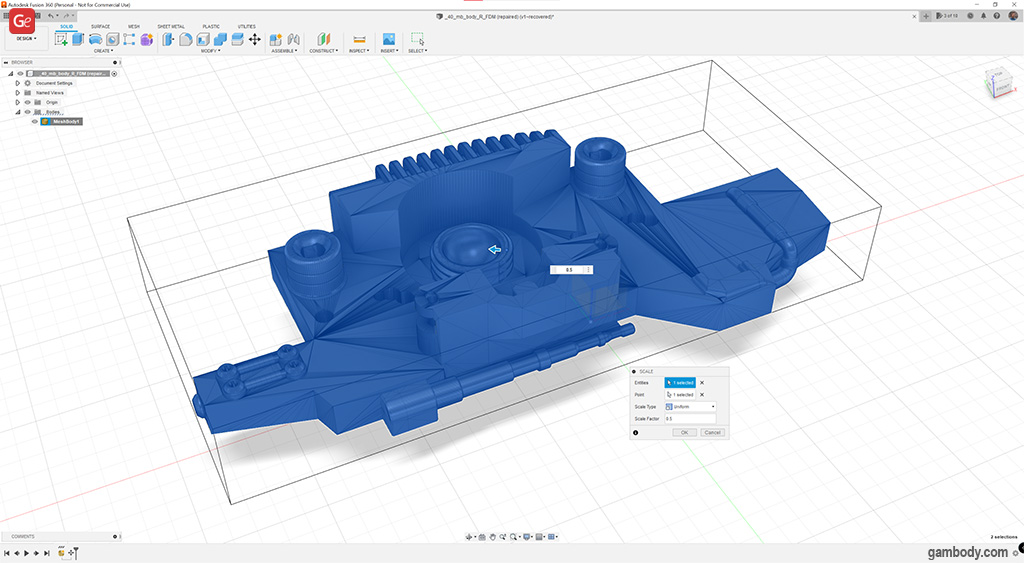Screen dimensions: 1024x563
Task: Open the Scale Type dropdown
Action: point(690,407)
